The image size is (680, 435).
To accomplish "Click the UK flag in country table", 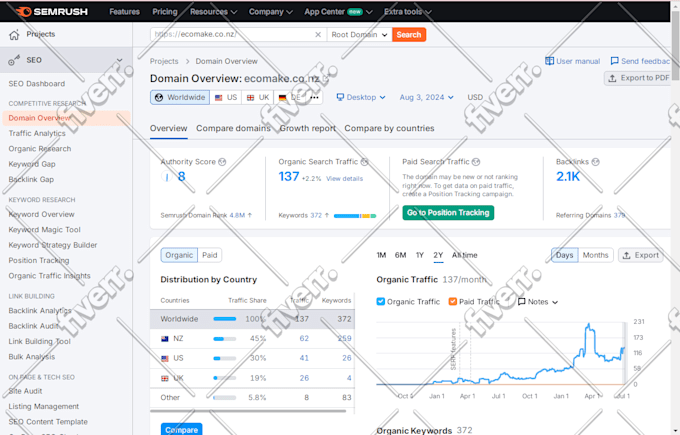I will click(165, 378).
